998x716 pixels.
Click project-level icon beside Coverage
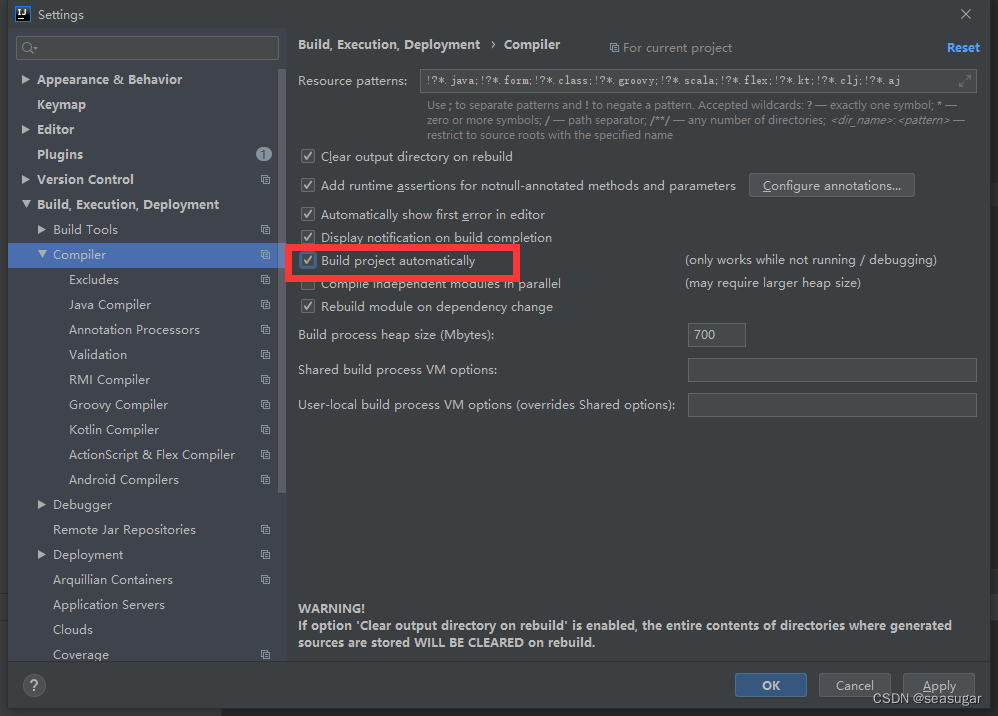[265, 654]
